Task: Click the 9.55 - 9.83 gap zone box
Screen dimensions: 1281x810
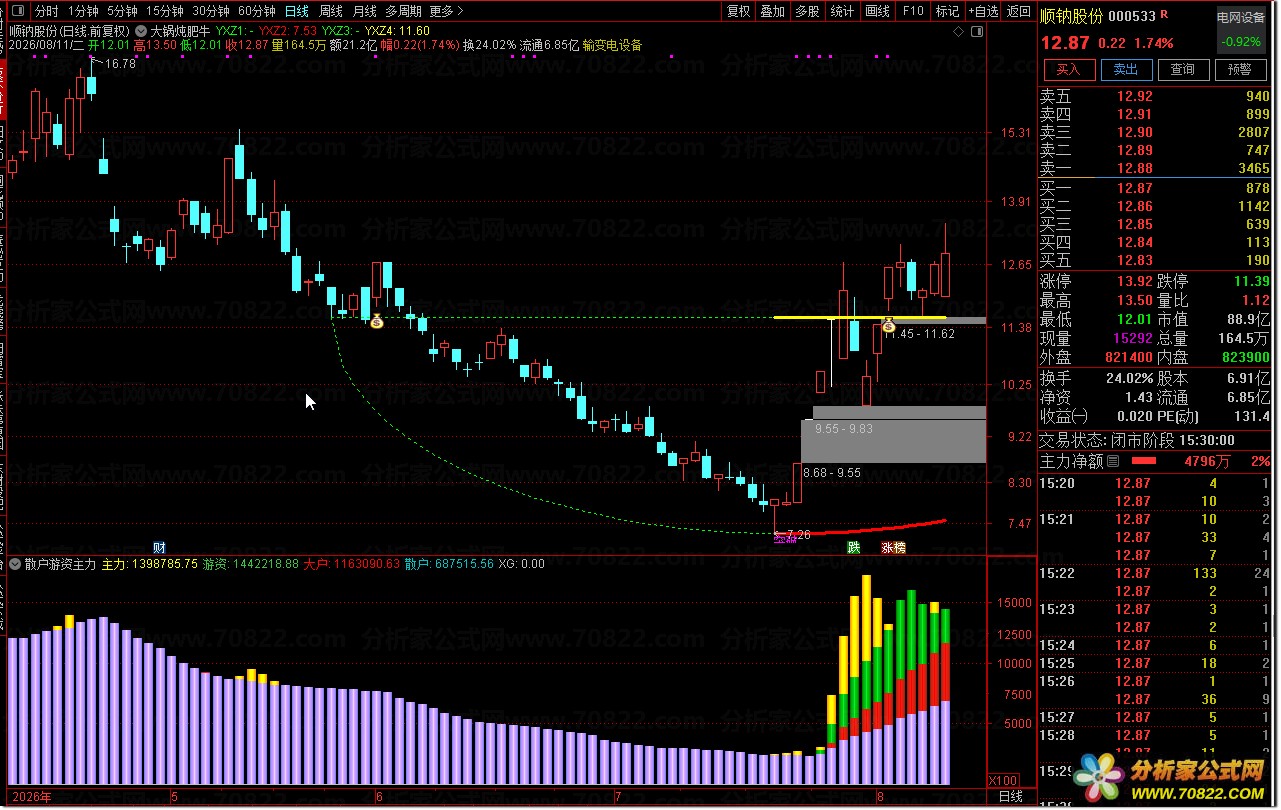Action: click(x=900, y=414)
